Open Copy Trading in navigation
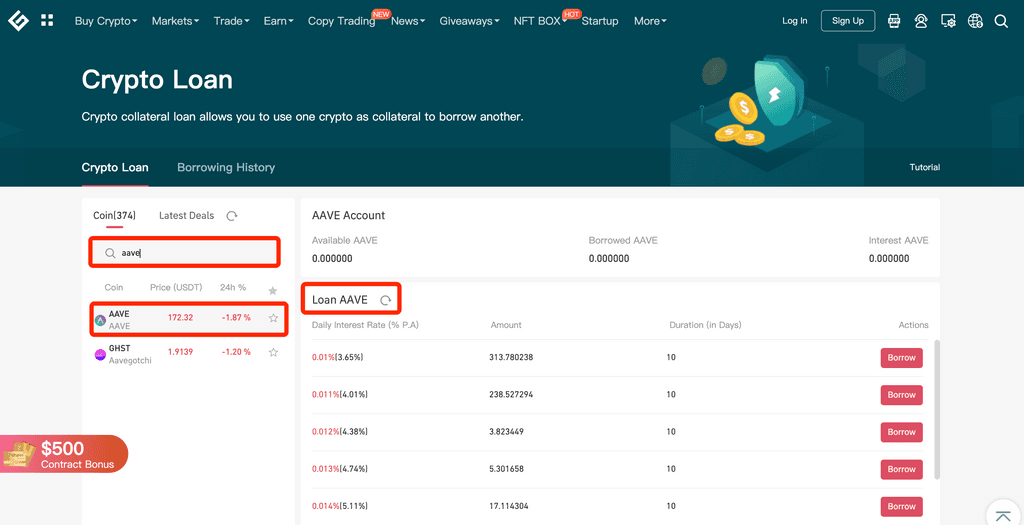Image resolution: width=1024 pixels, height=525 pixels. click(342, 21)
